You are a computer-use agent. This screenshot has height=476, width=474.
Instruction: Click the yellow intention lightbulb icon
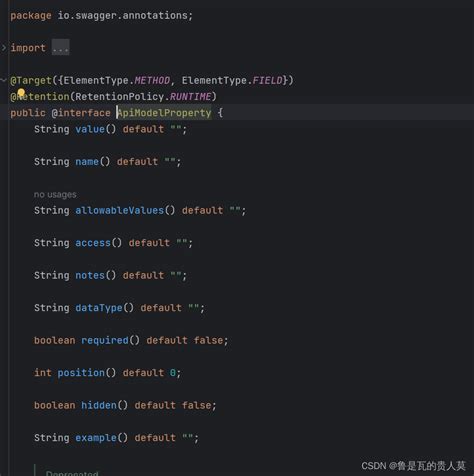[21, 92]
